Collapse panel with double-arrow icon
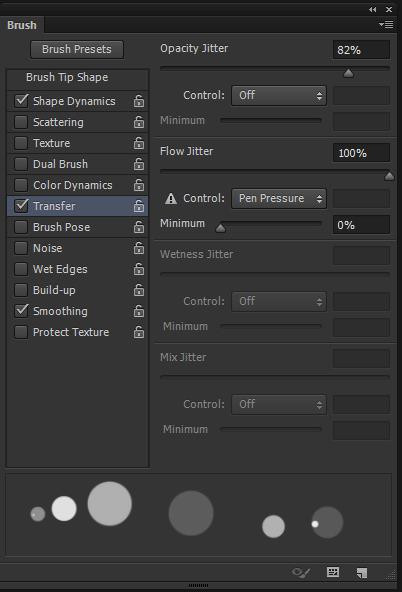The width and height of the screenshot is (402, 592). [373, 9]
